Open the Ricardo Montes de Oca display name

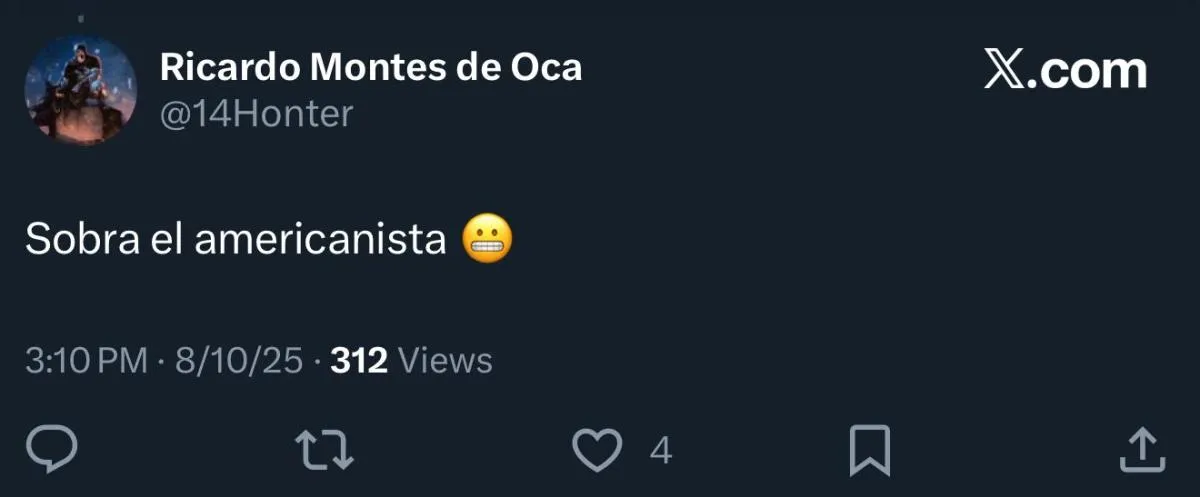coord(371,67)
